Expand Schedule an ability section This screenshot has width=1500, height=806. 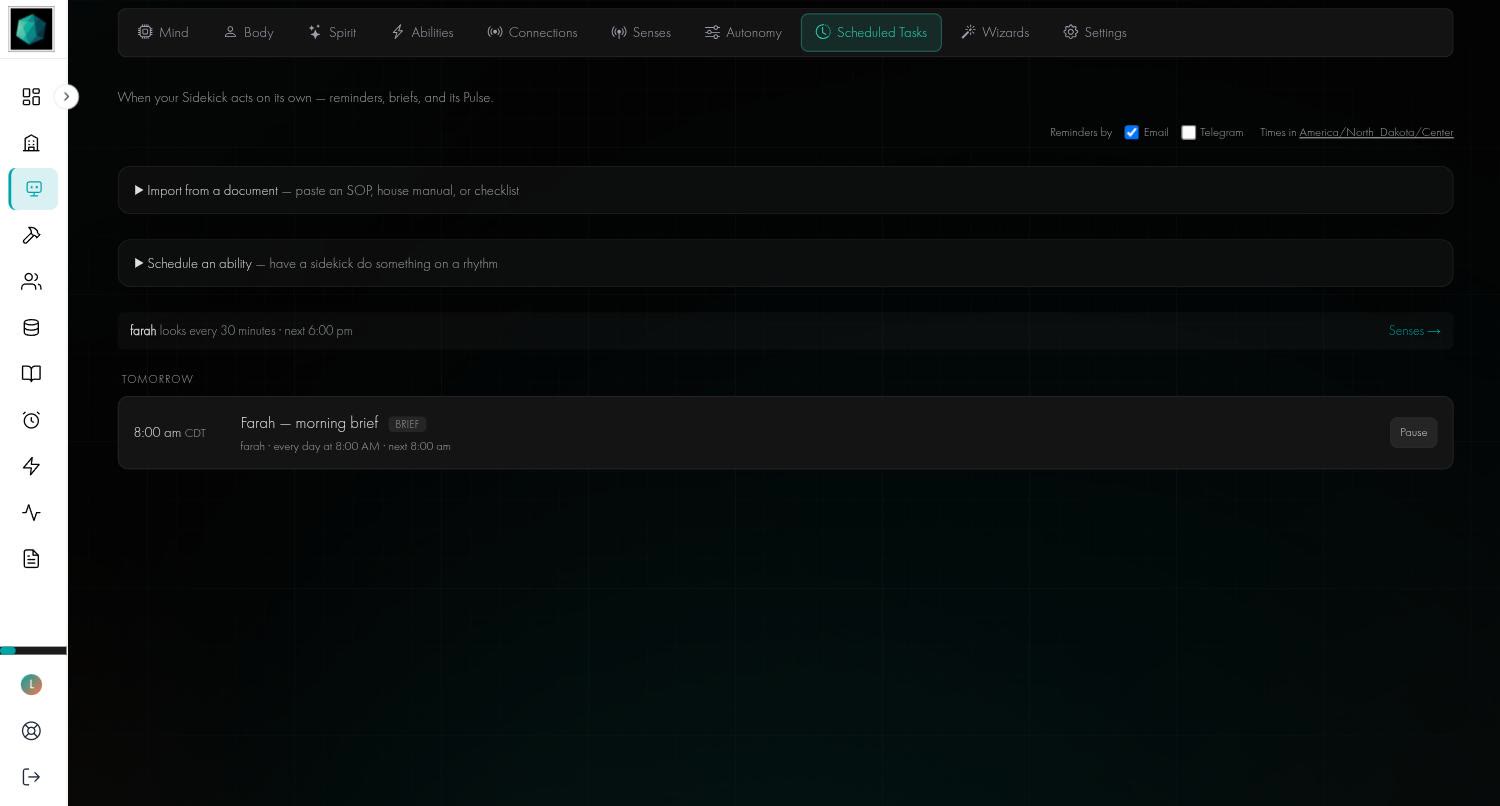pos(785,263)
